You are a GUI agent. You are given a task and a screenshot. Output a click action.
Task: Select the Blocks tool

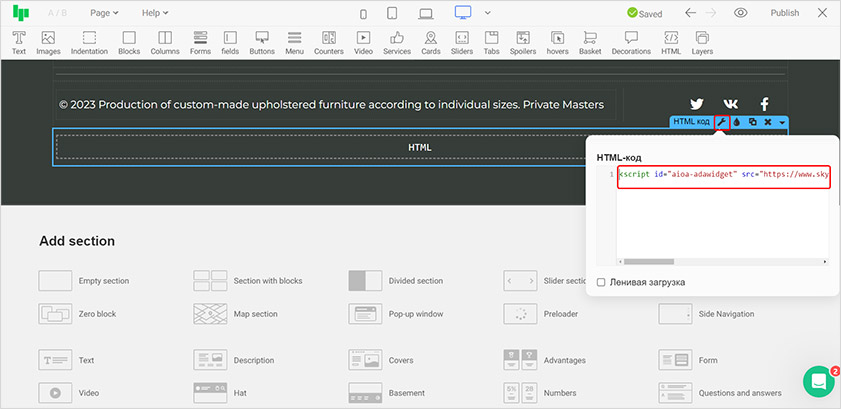pos(129,43)
